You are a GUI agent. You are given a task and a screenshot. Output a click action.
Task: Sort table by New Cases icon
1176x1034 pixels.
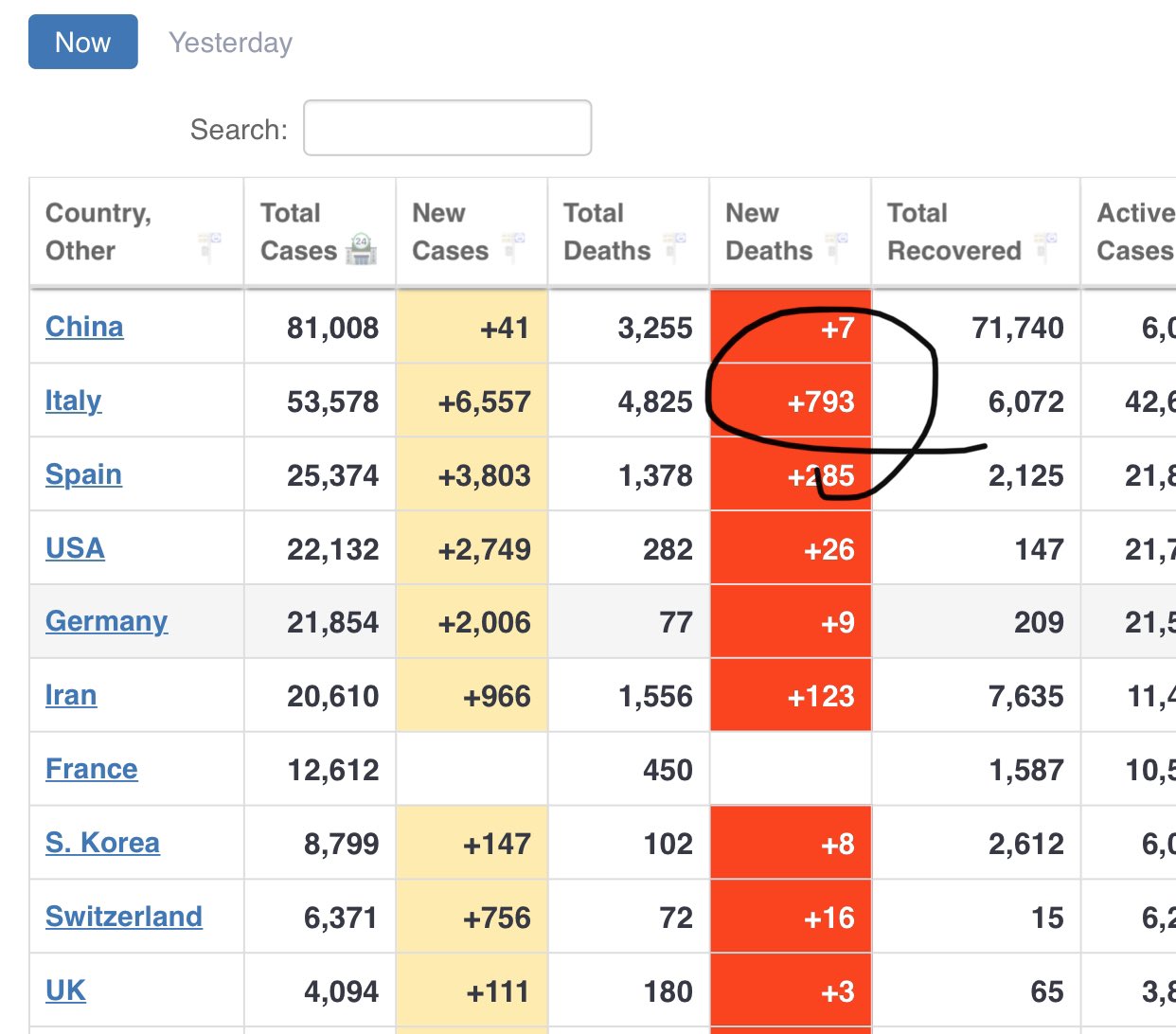point(513,246)
